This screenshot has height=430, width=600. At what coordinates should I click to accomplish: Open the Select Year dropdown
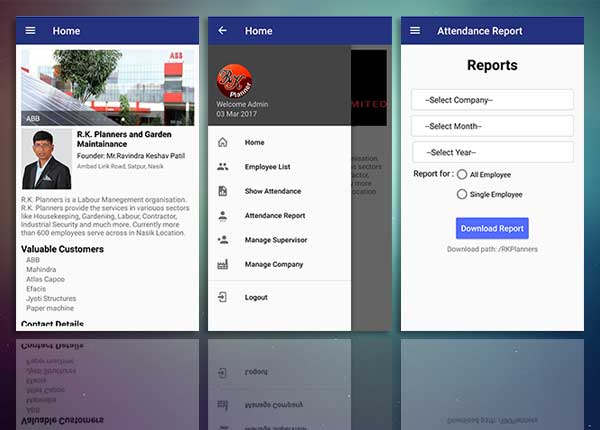(492, 152)
